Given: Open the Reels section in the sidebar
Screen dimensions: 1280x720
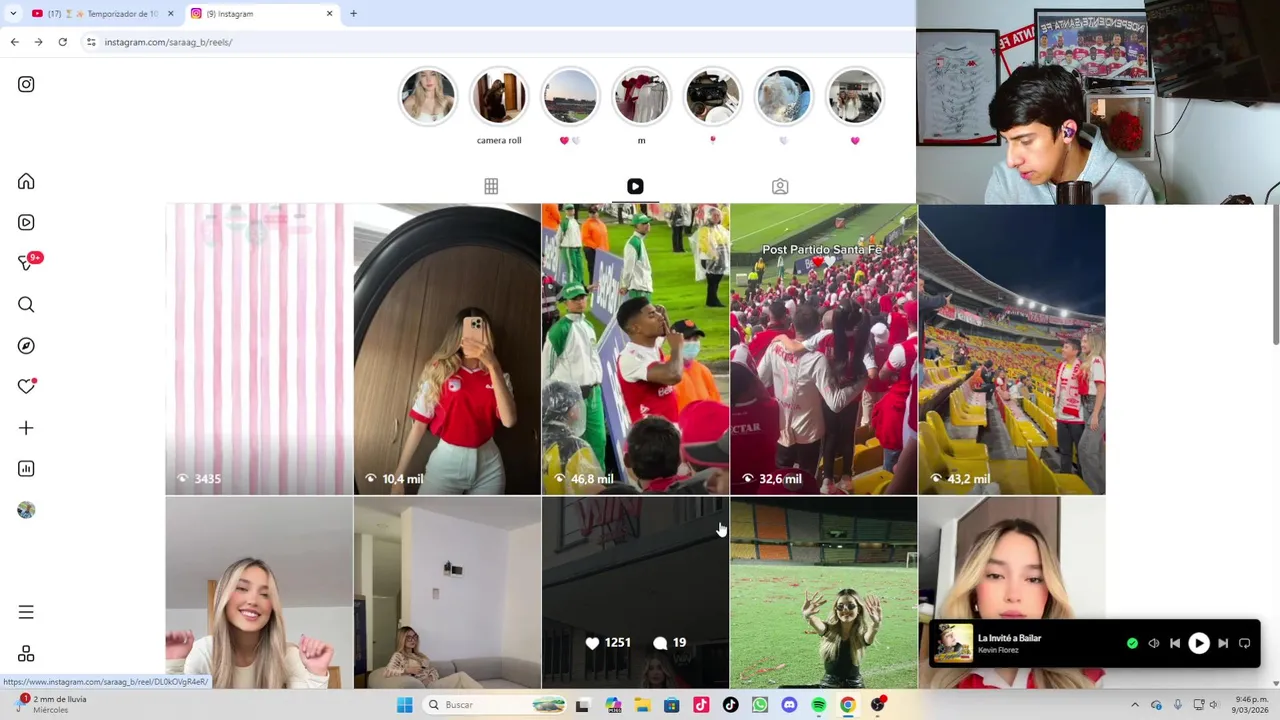Looking at the screenshot, I should click(26, 222).
